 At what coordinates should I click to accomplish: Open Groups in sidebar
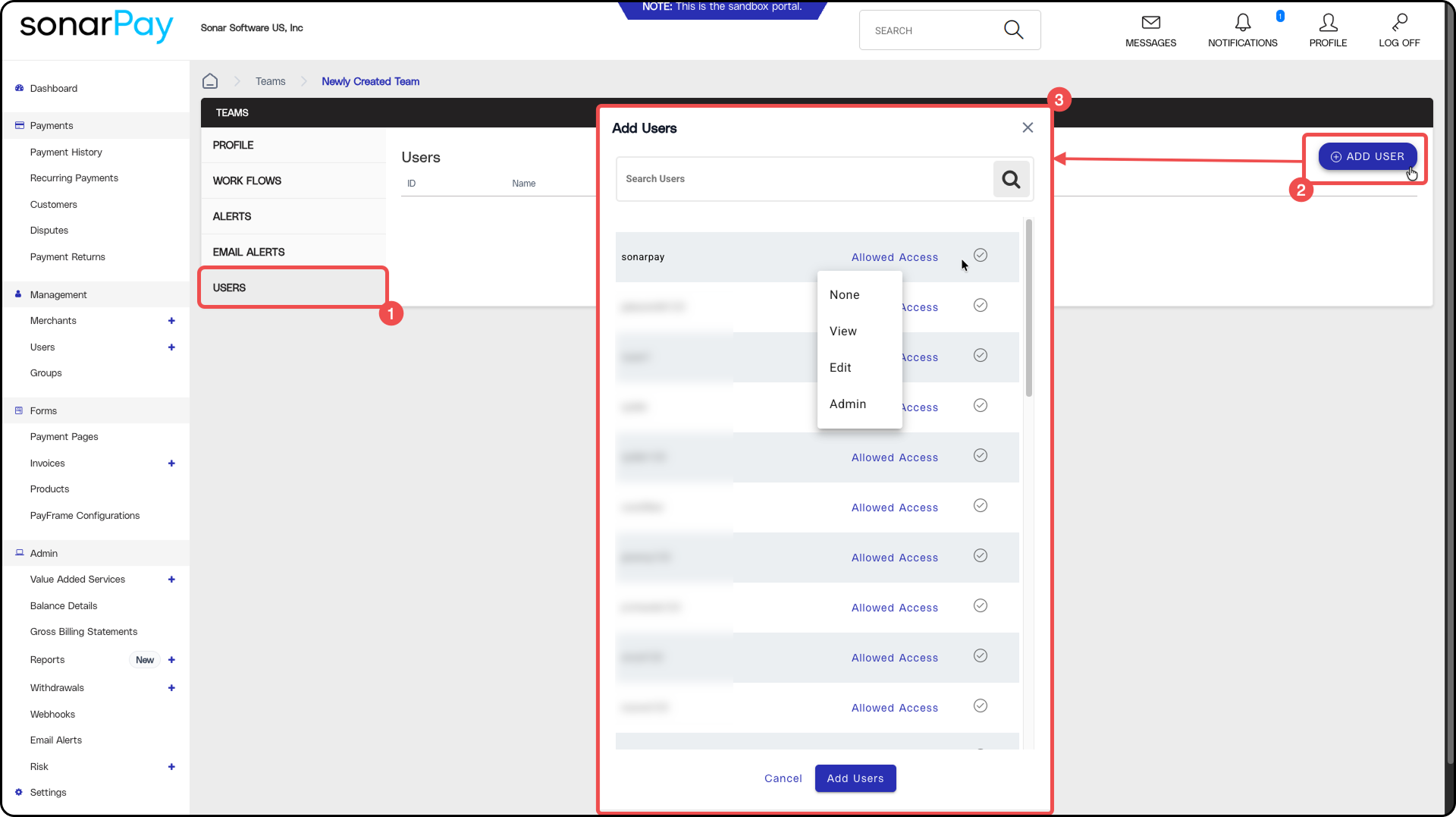[45, 373]
